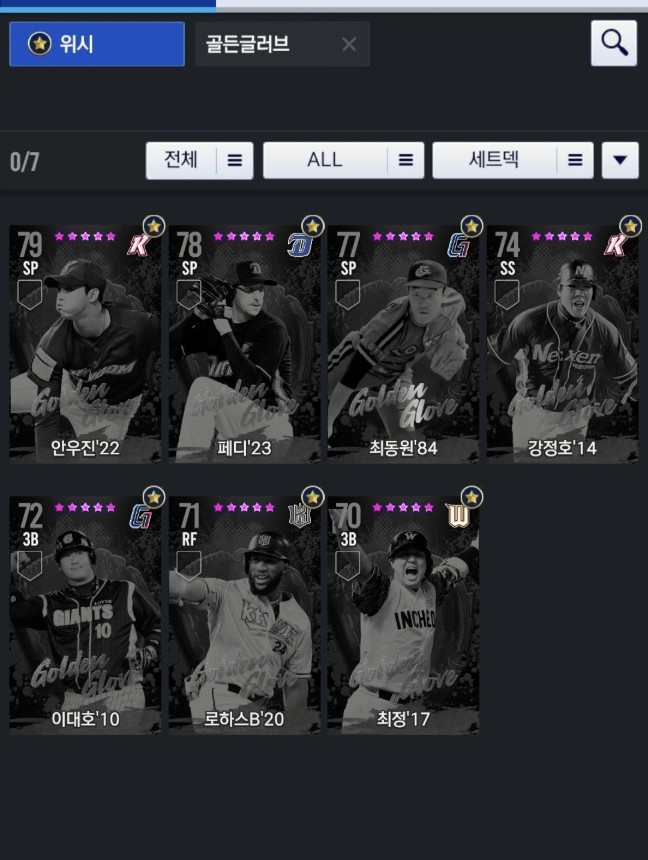The height and width of the screenshot is (860, 648).
Task: Toggle wish star on 강정호'14 card
Action: (630, 226)
